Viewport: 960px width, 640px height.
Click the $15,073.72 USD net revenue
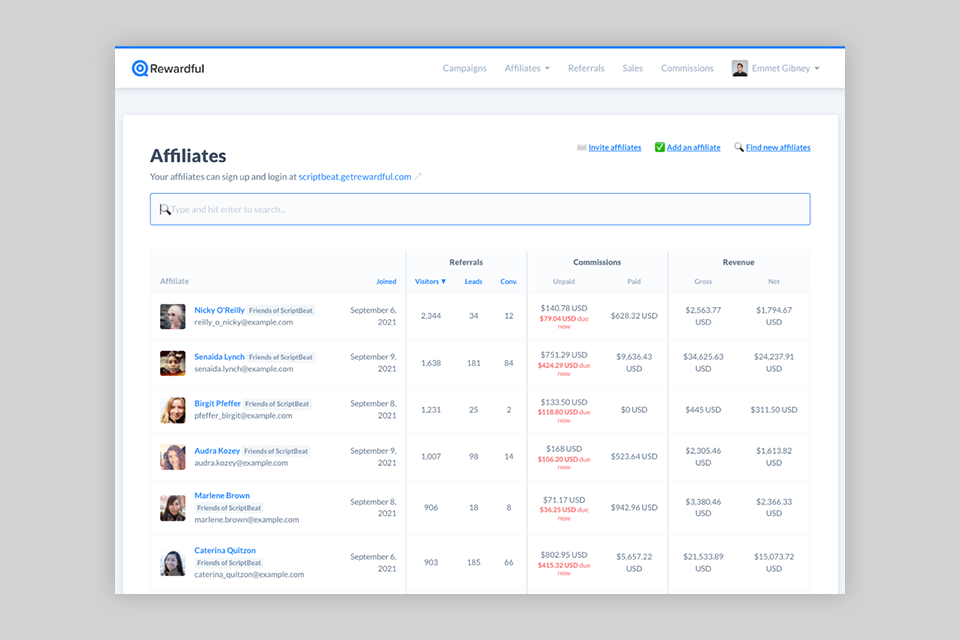click(774, 563)
